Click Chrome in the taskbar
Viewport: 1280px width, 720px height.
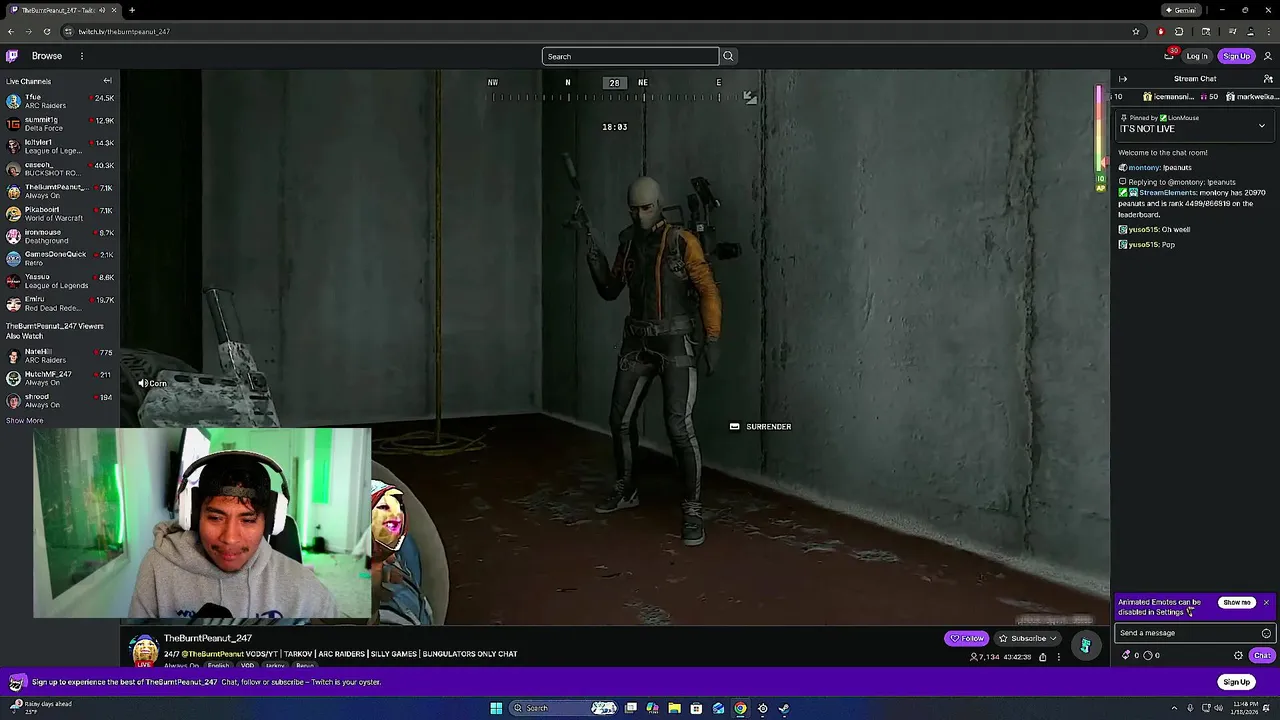click(x=740, y=708)
